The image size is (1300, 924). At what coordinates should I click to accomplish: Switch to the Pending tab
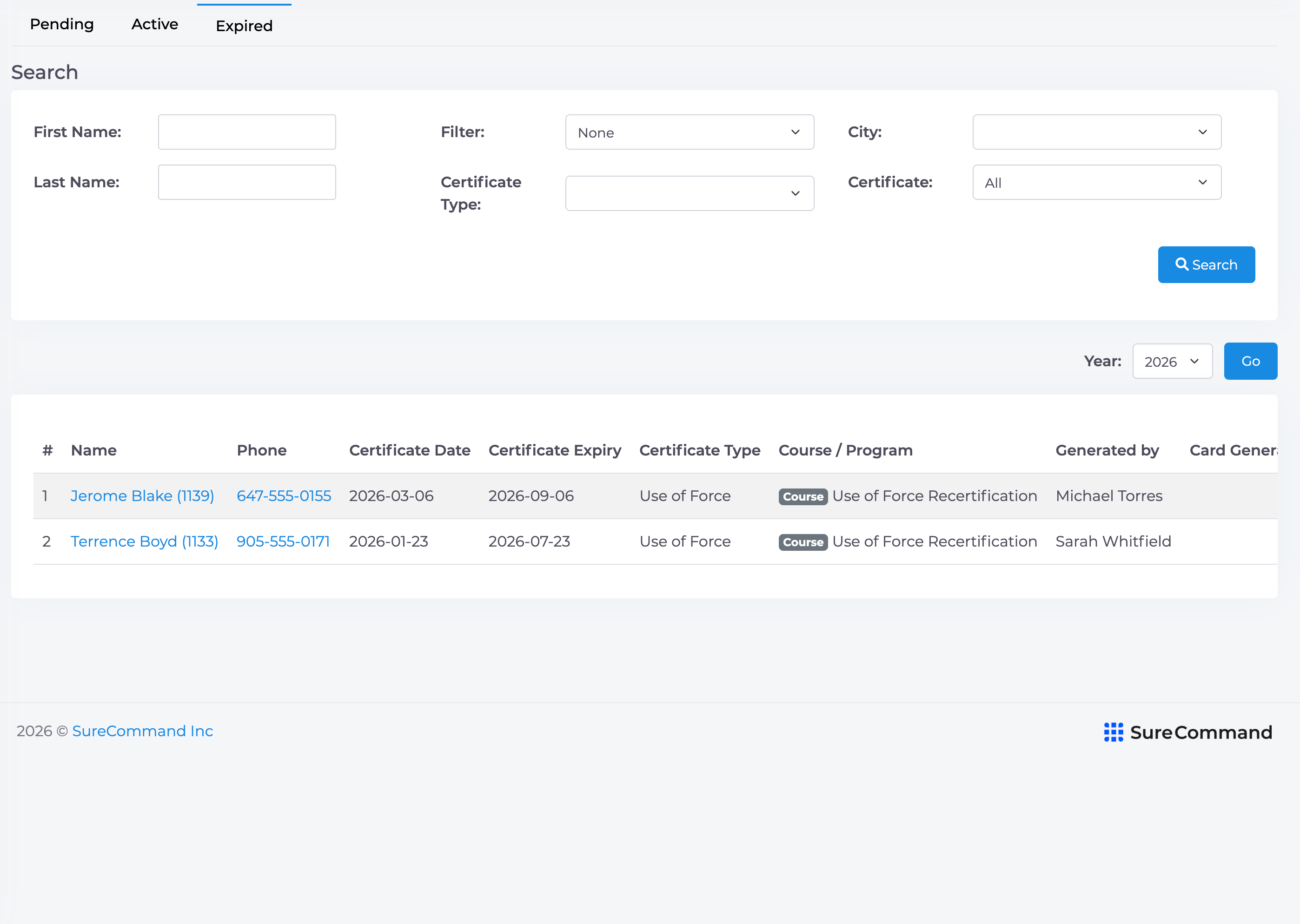61,25
